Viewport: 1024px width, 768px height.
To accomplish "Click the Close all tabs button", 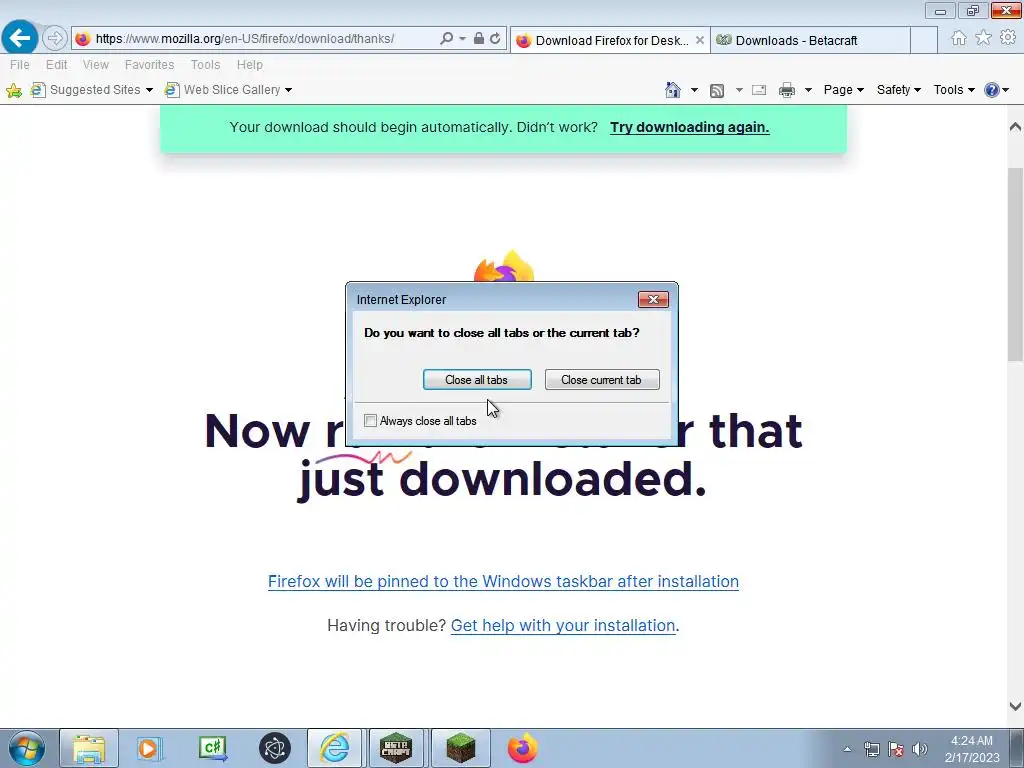I will coord(477,379).
